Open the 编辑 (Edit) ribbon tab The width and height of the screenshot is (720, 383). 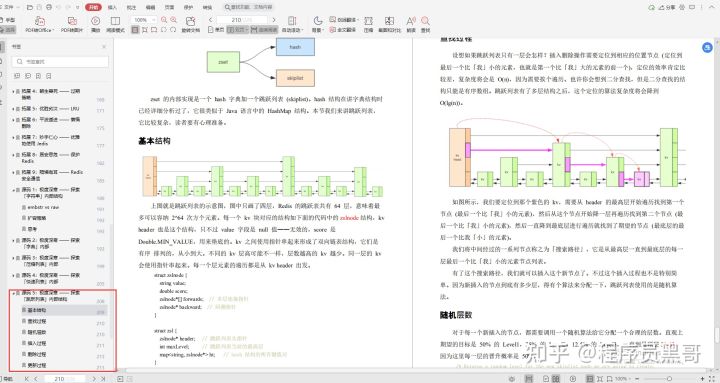[x=150, y=7]
